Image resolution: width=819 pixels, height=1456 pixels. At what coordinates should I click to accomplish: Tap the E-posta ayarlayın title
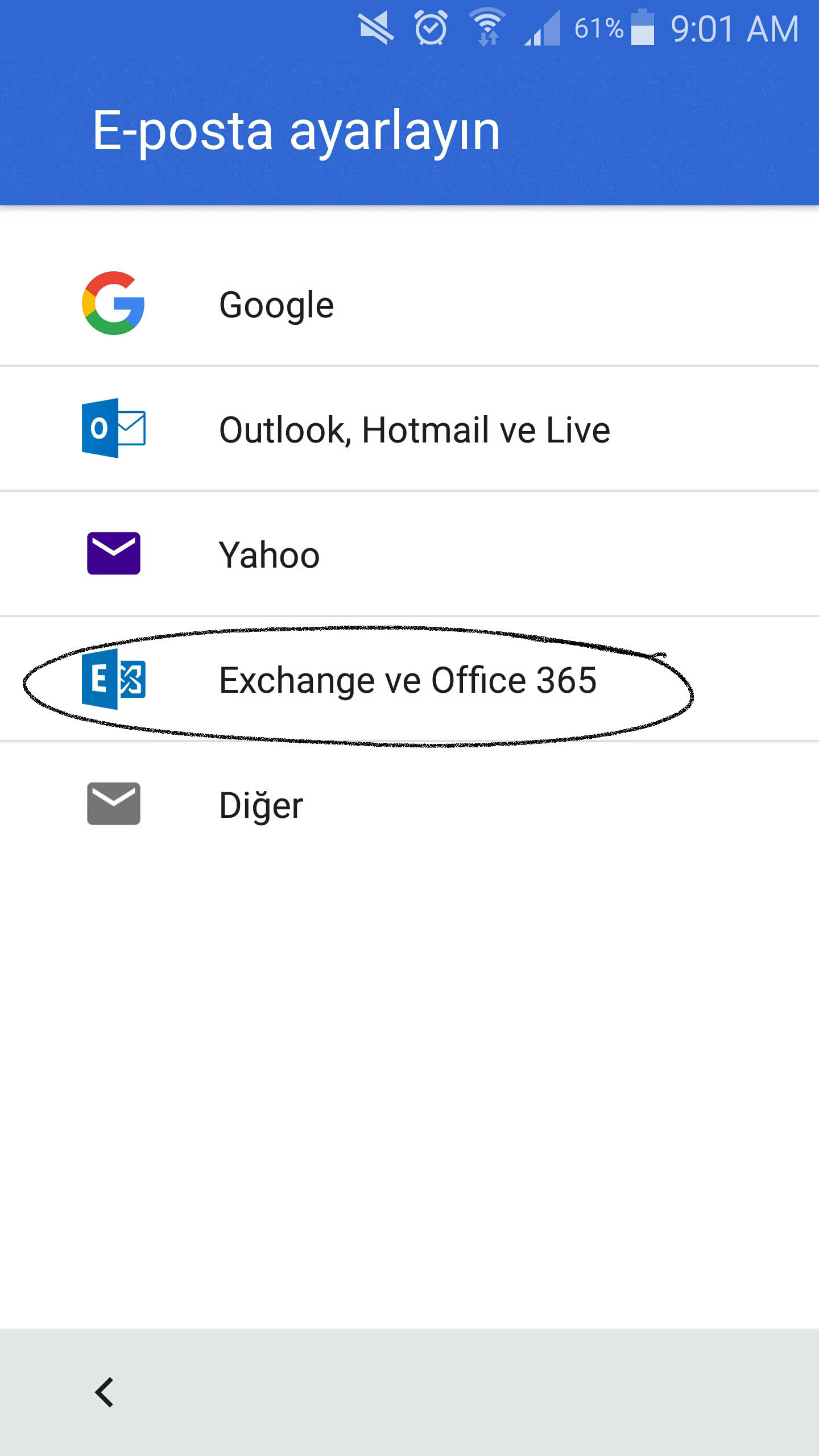(296, 131)
